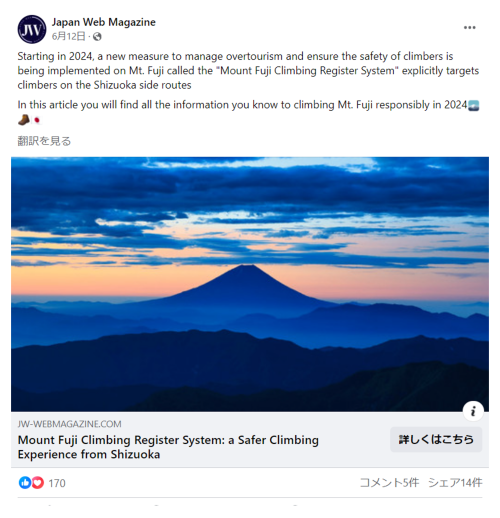
Task: Open the Japan Web Magazine page name
Action: click(x=104, y=22)
